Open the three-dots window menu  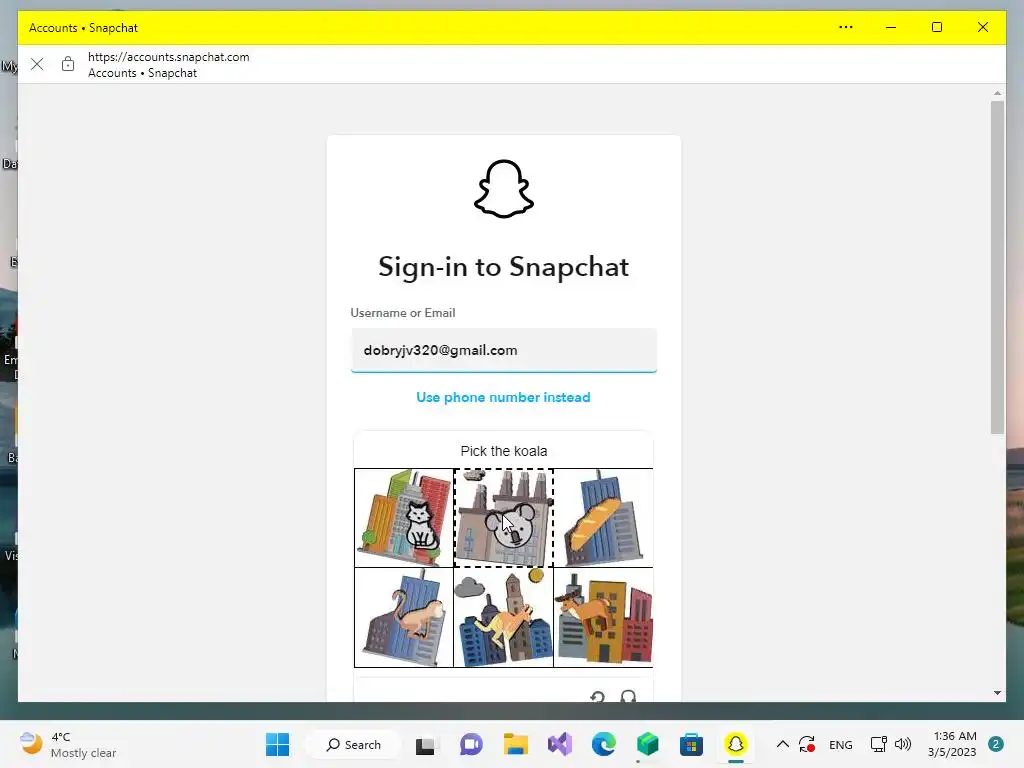coord(846,27)
